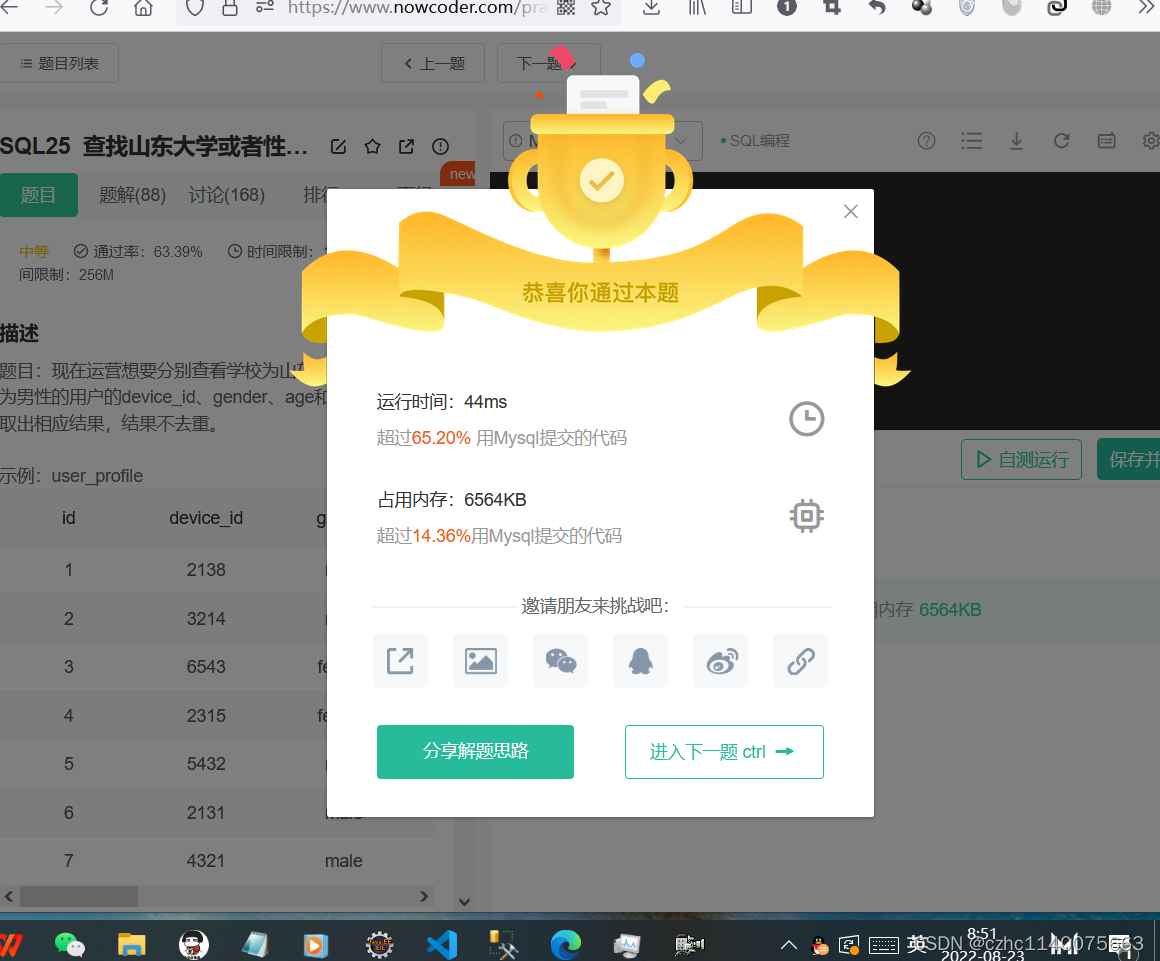Switch to the 题解(88) tab
Image resolution: width=1160 pixels, height=961 pixels.
tap(131, 195)
